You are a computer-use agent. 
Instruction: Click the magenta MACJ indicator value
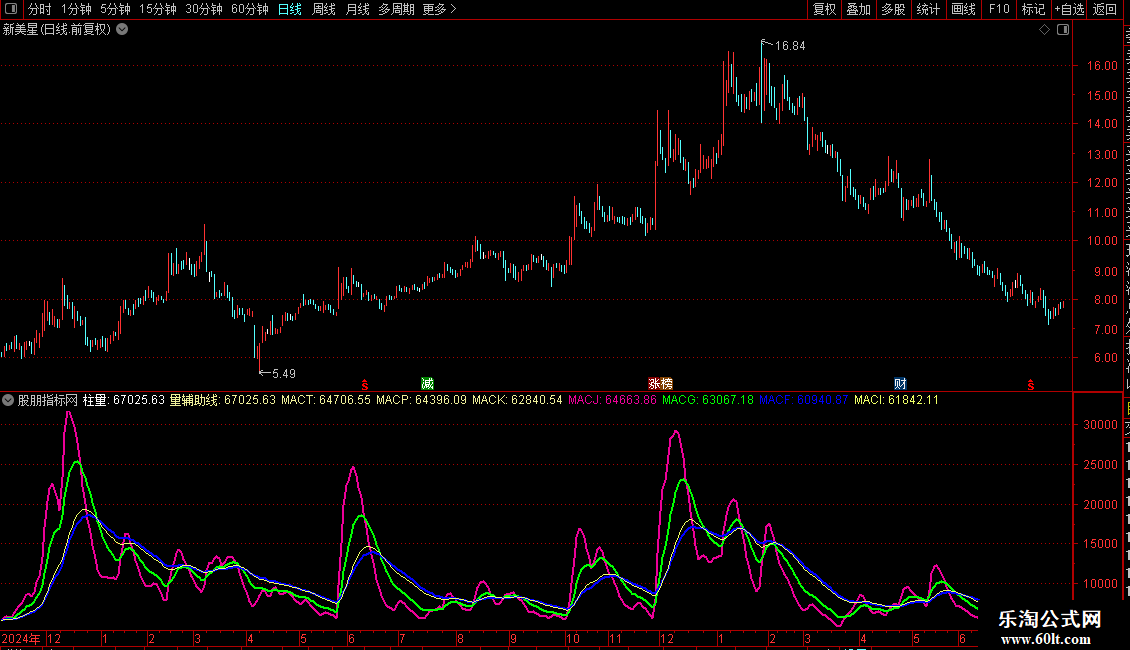coord(613,400)
